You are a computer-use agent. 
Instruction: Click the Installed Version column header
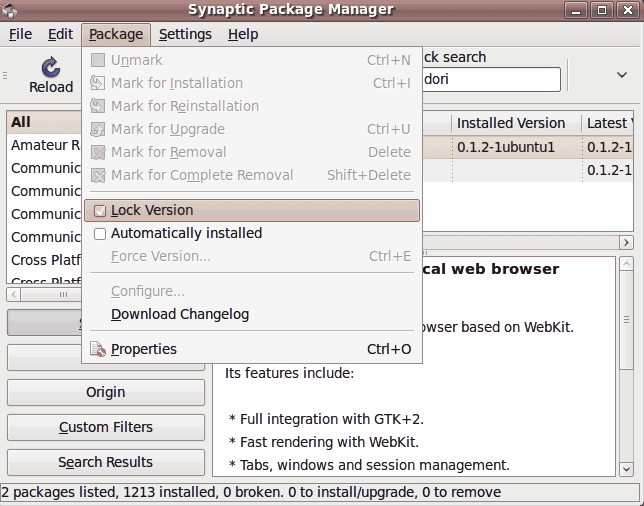517,123
